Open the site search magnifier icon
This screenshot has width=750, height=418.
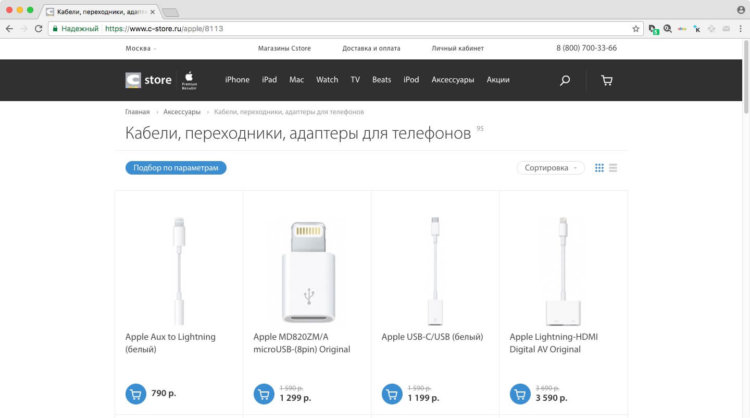[x=565, y=80]
